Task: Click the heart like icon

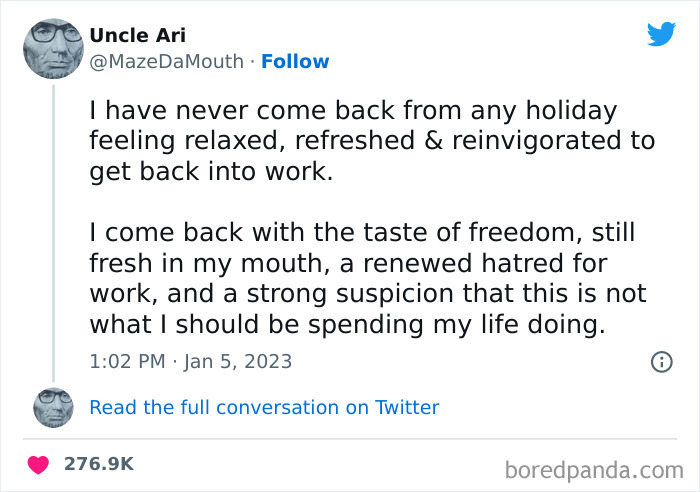Action: pos(38,464)
